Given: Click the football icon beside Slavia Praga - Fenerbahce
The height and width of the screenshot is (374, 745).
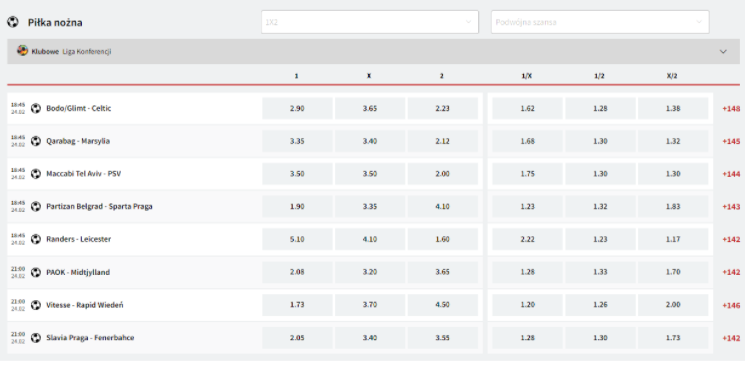Looking at the screenshot, I should pyautogui.click(x=36, y=338).
